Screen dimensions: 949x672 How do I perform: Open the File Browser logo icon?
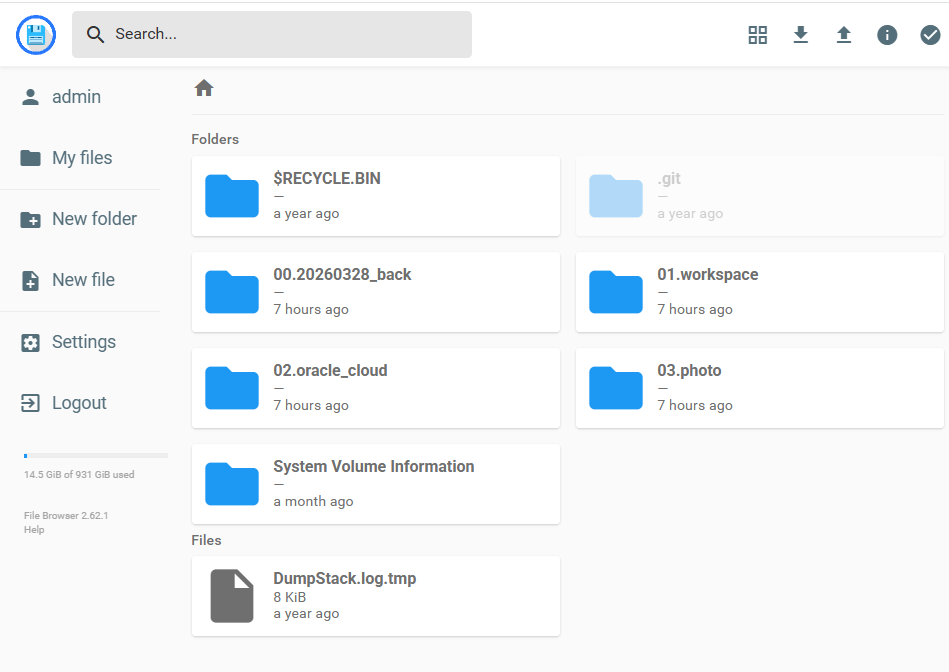click(x=35, y=34)
